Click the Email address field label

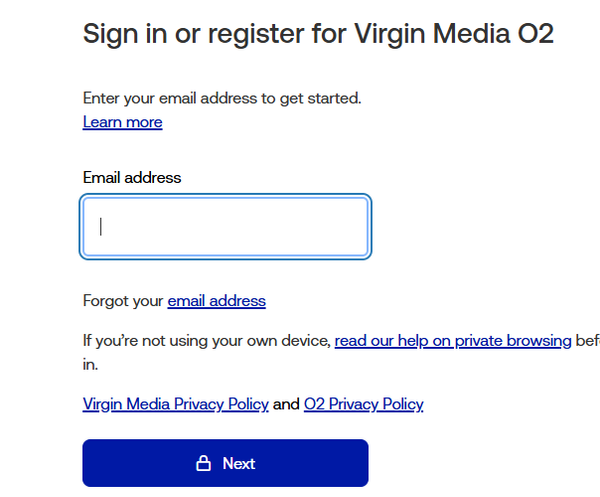tap(132, 177)
